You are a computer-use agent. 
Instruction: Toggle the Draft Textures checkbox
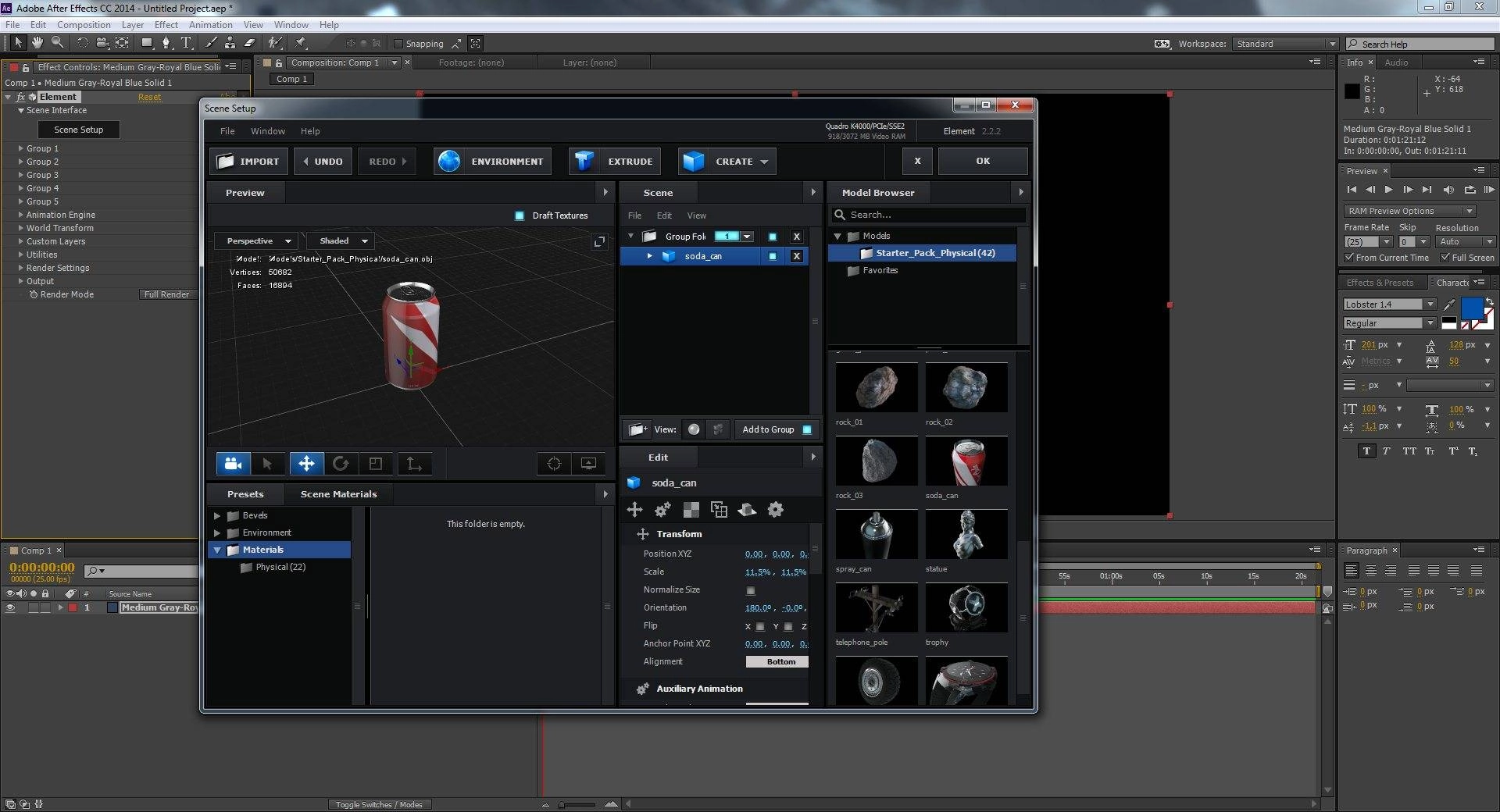click(520, 215)
